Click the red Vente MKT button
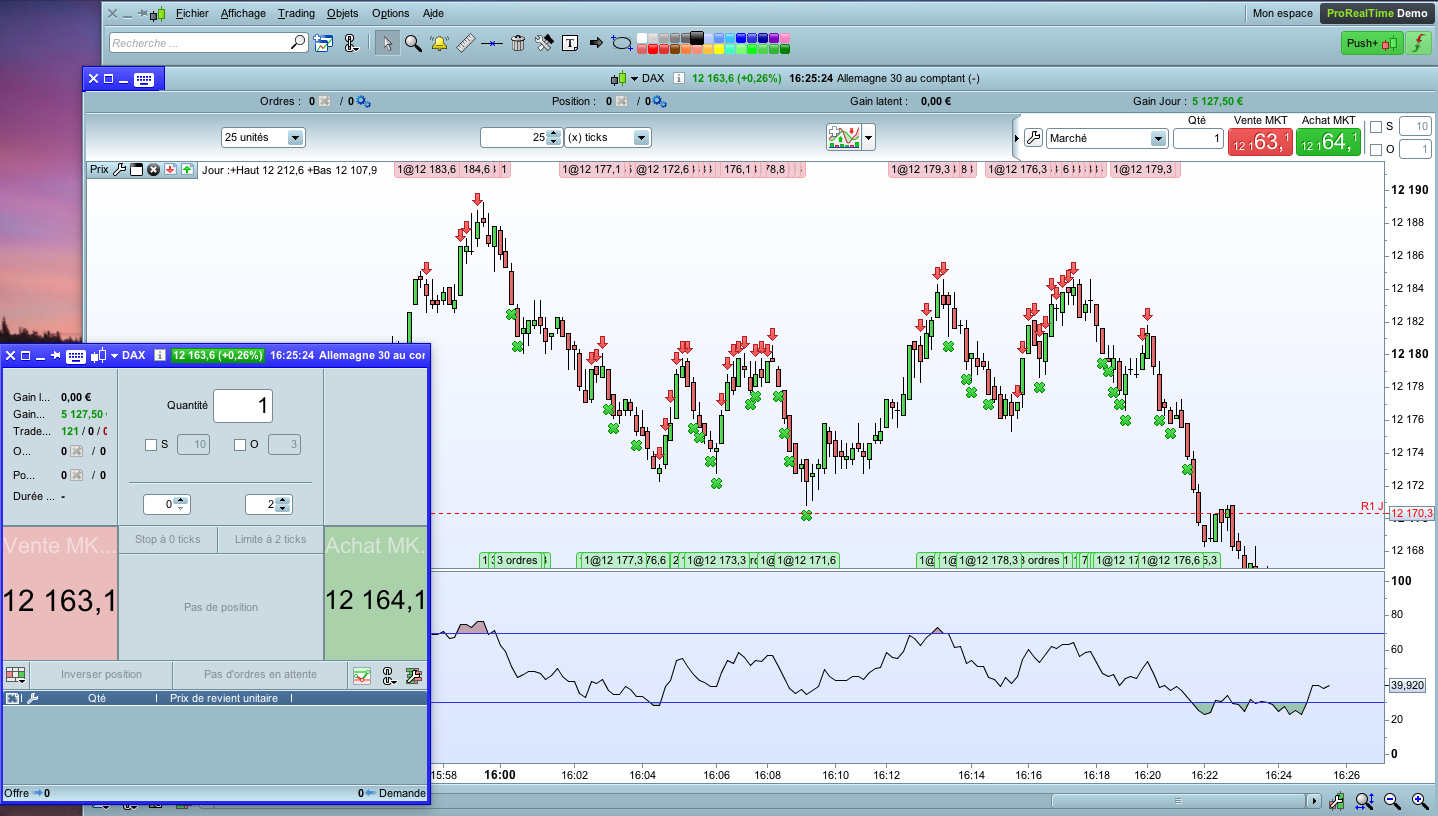The height and width of the screenshot is (816, 1438). [x=1260, y=142]
